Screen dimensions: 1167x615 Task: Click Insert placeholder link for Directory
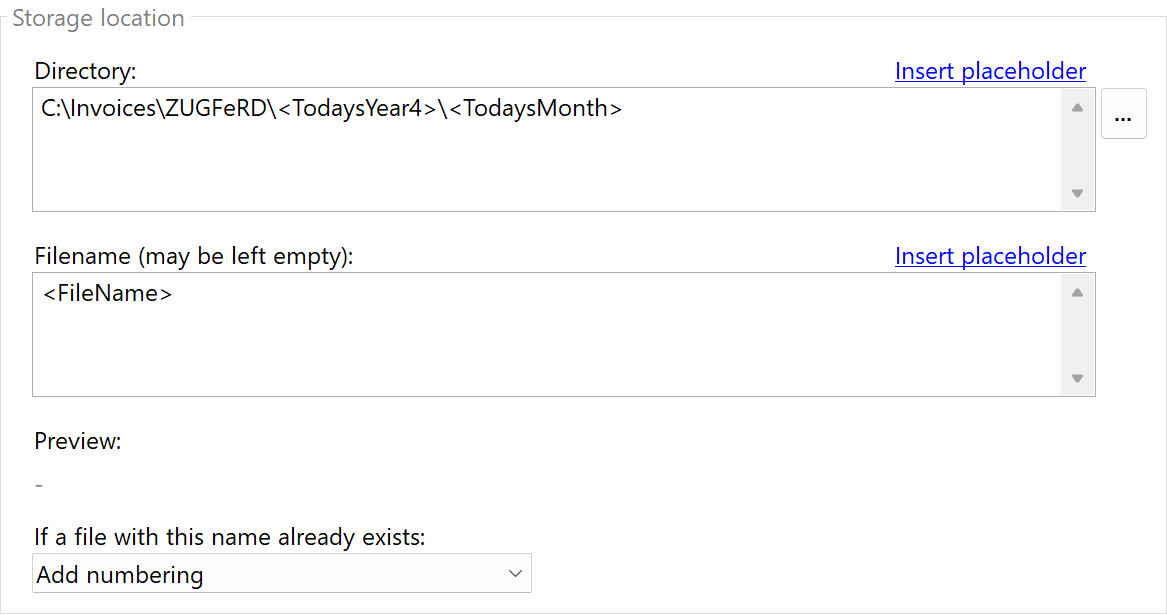click(x=990, y=71)
